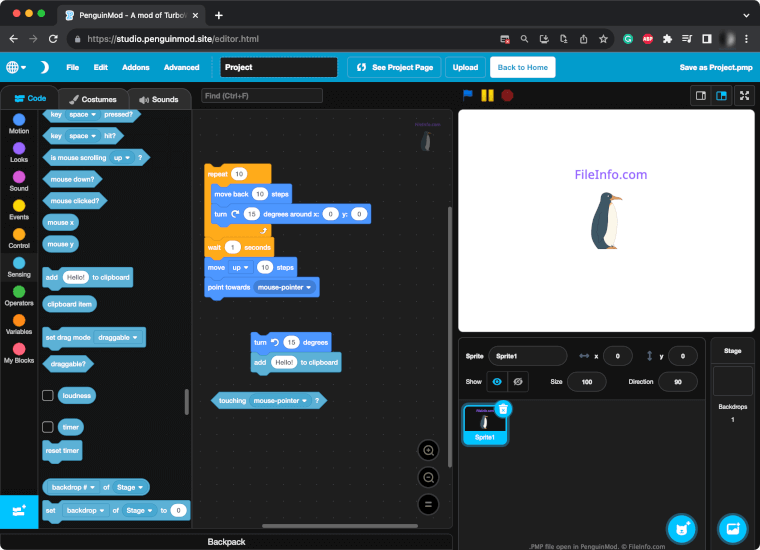Select the Operators block category

(x=19, y=296)
